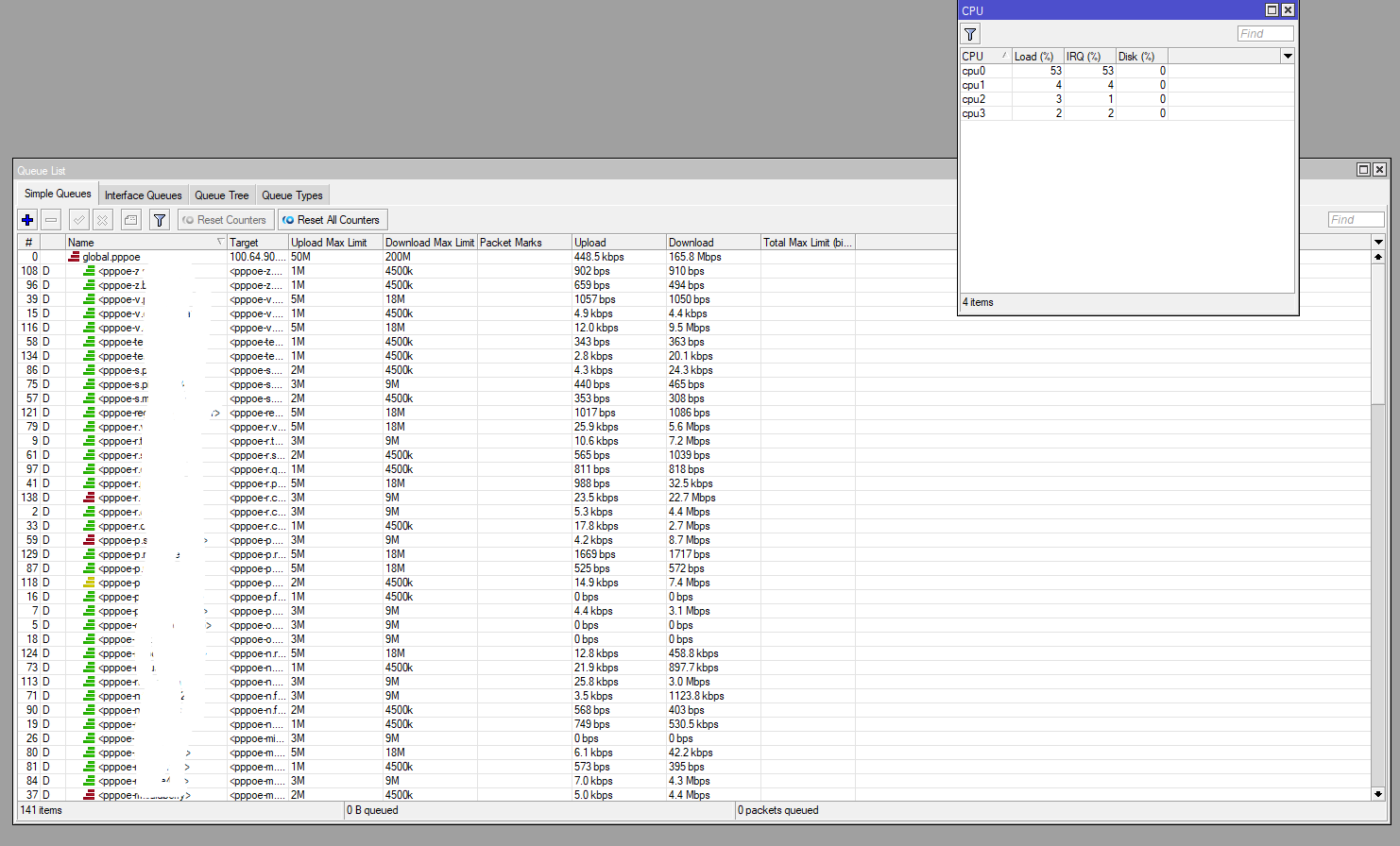Viewport: 1400px width, 846px height.
Task: Sort by the Name column header
Action: tap(146, 243)
